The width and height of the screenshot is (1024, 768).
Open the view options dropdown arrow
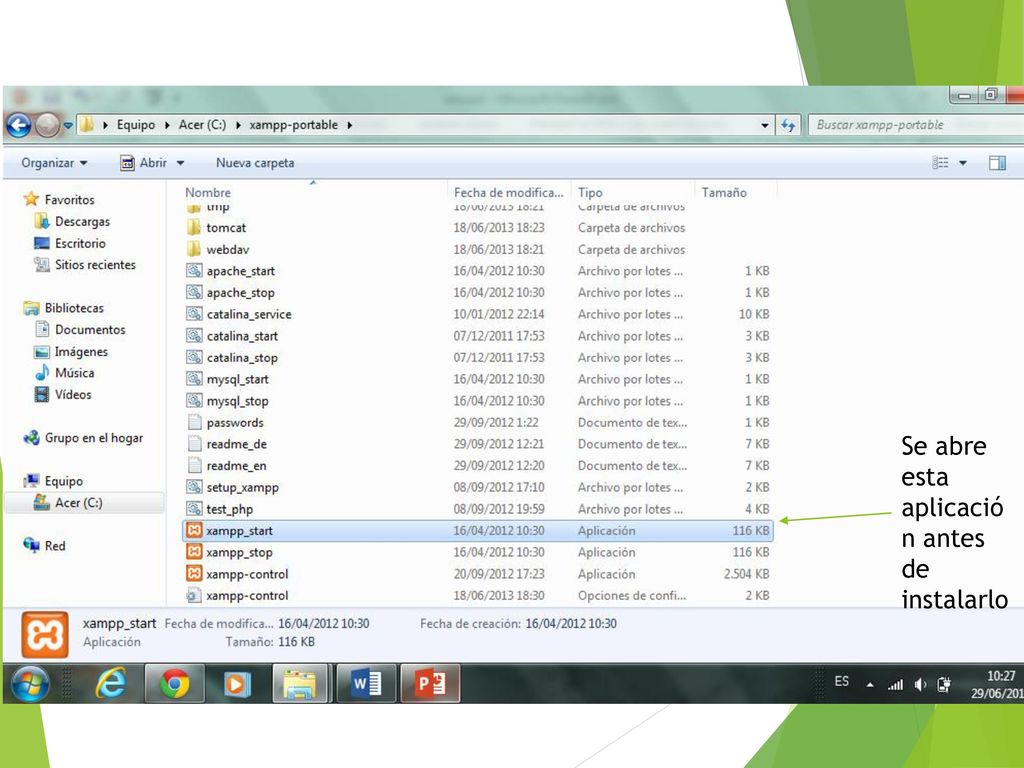(x=963, y=163)
